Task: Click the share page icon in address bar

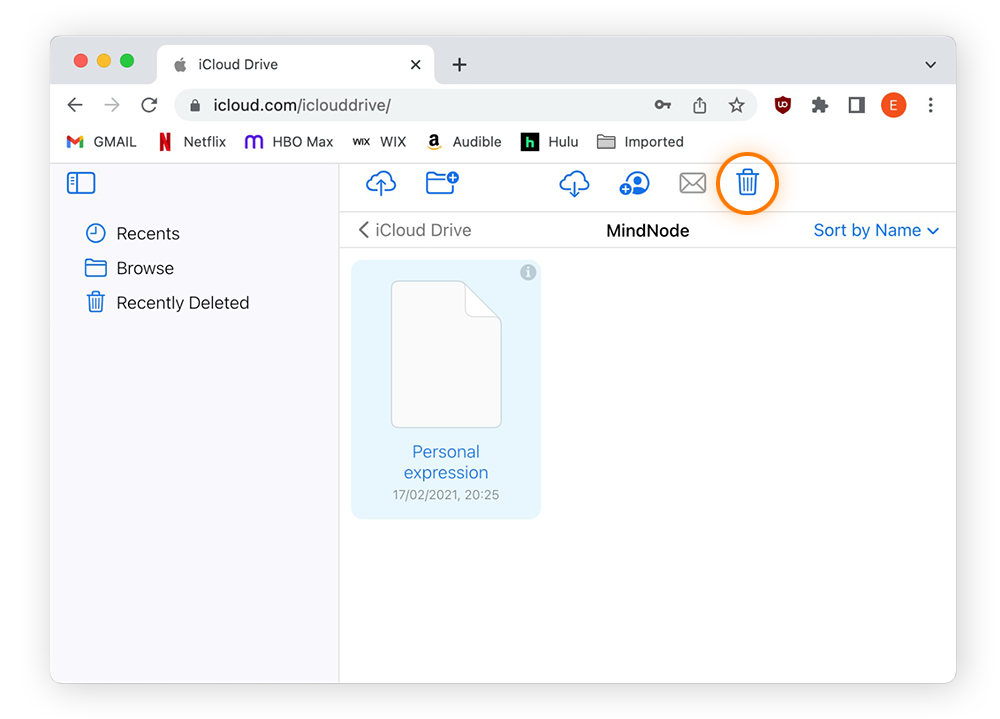Action: pos(700,105)
